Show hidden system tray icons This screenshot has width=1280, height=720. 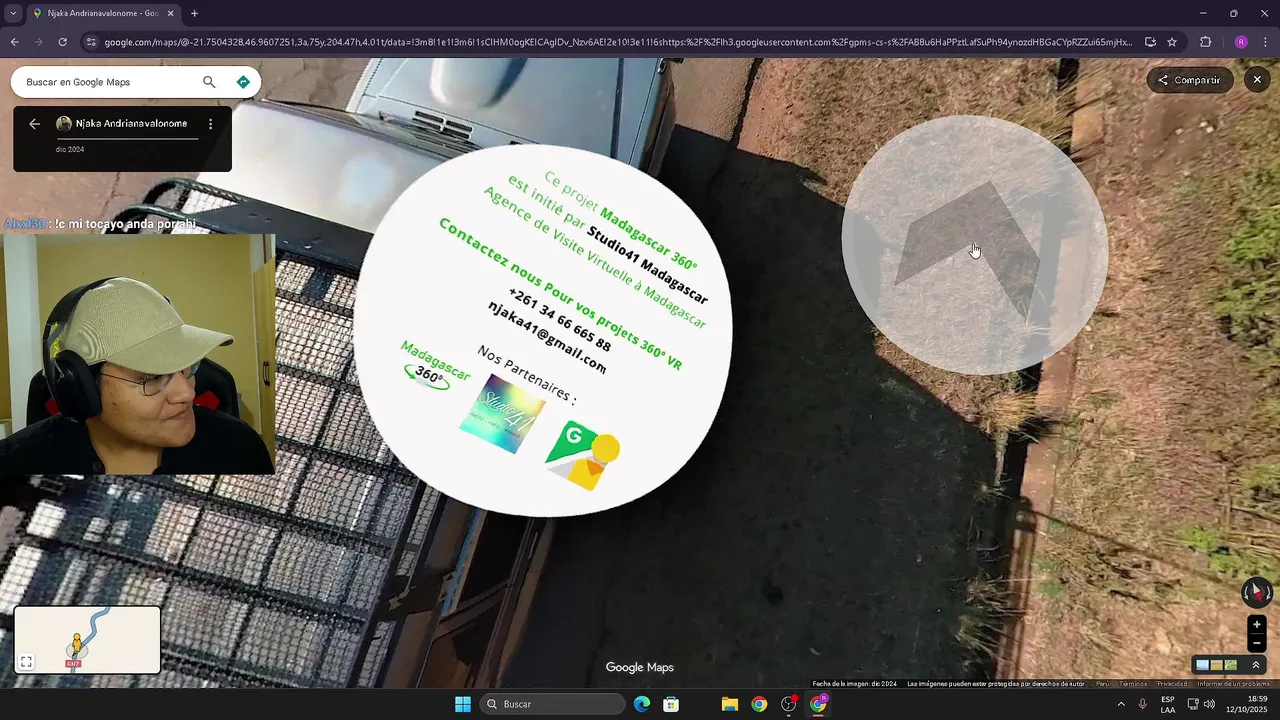pos(1120,704)
